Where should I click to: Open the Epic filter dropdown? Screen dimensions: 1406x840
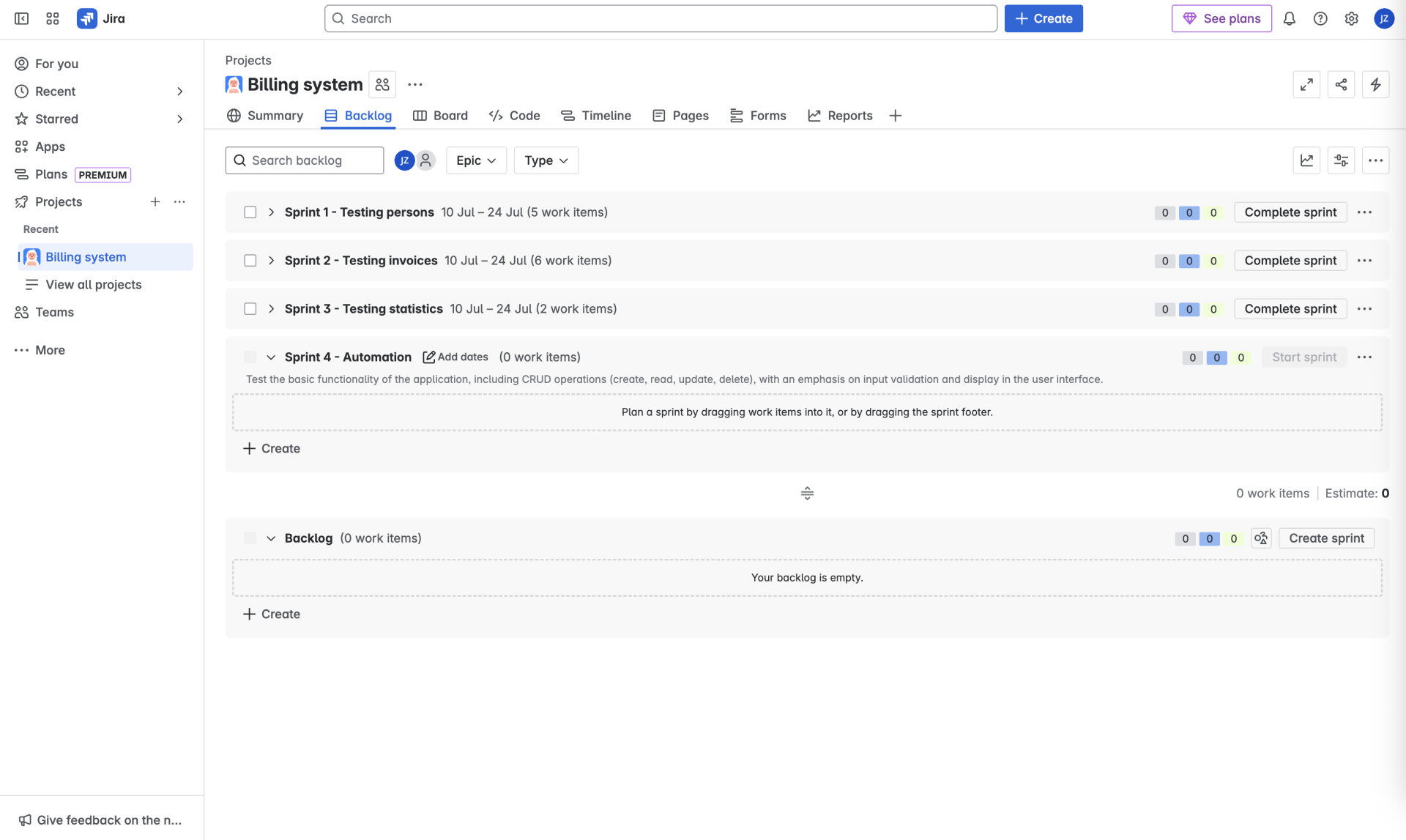pos(476,160)
